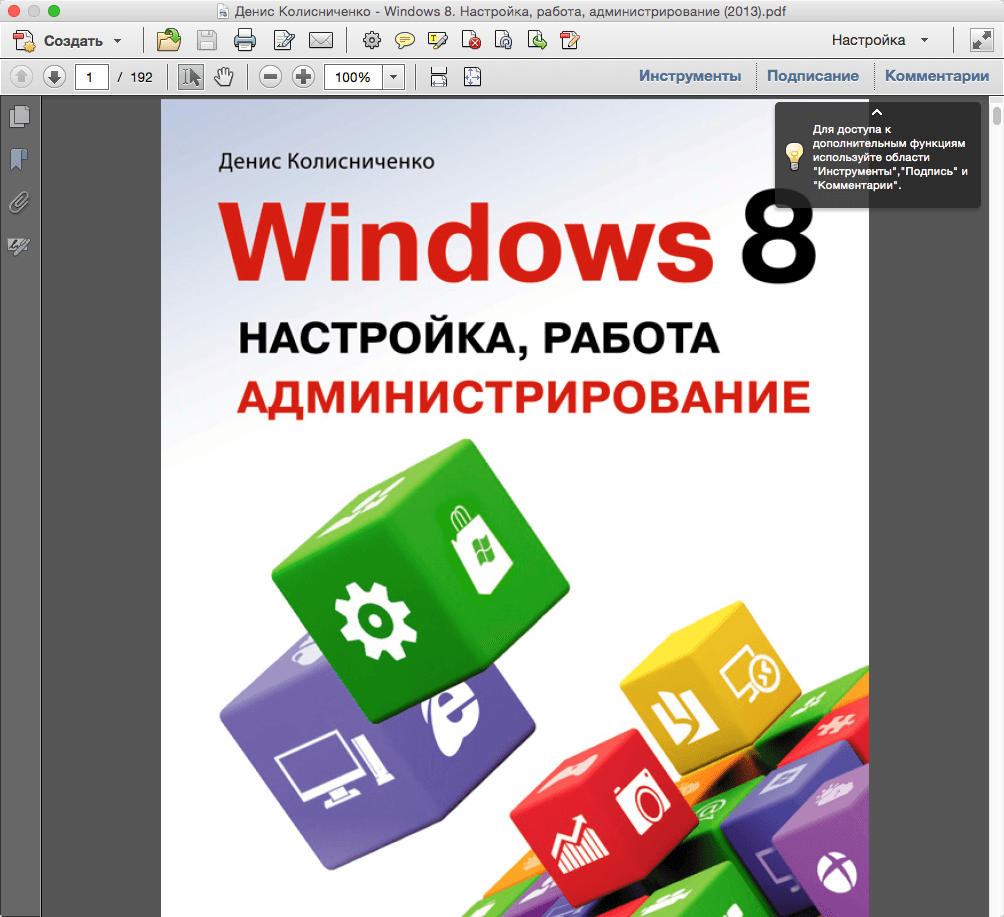
Task: Open the Настройка dropdown
Action: click(x=880, y=40)
